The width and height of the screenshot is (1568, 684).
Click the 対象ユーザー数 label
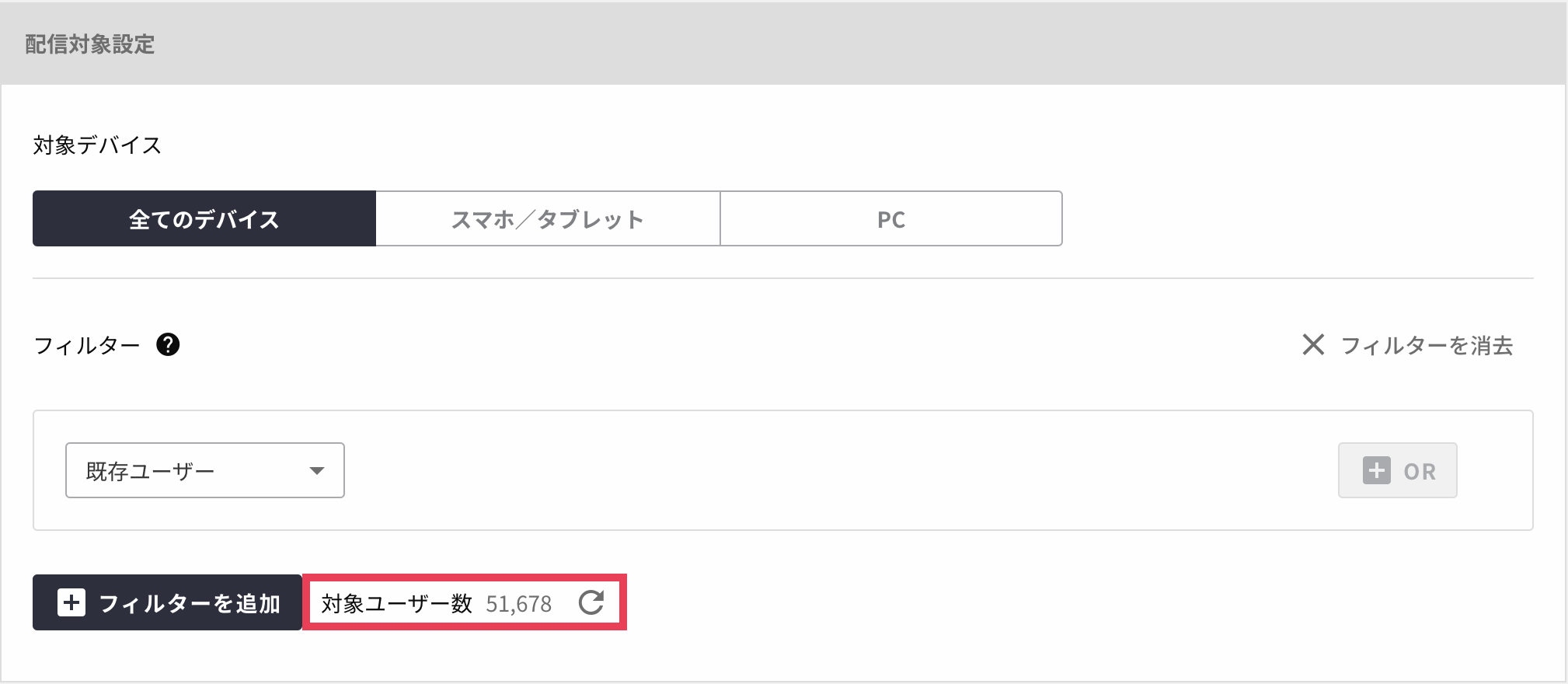pos(396,603)
